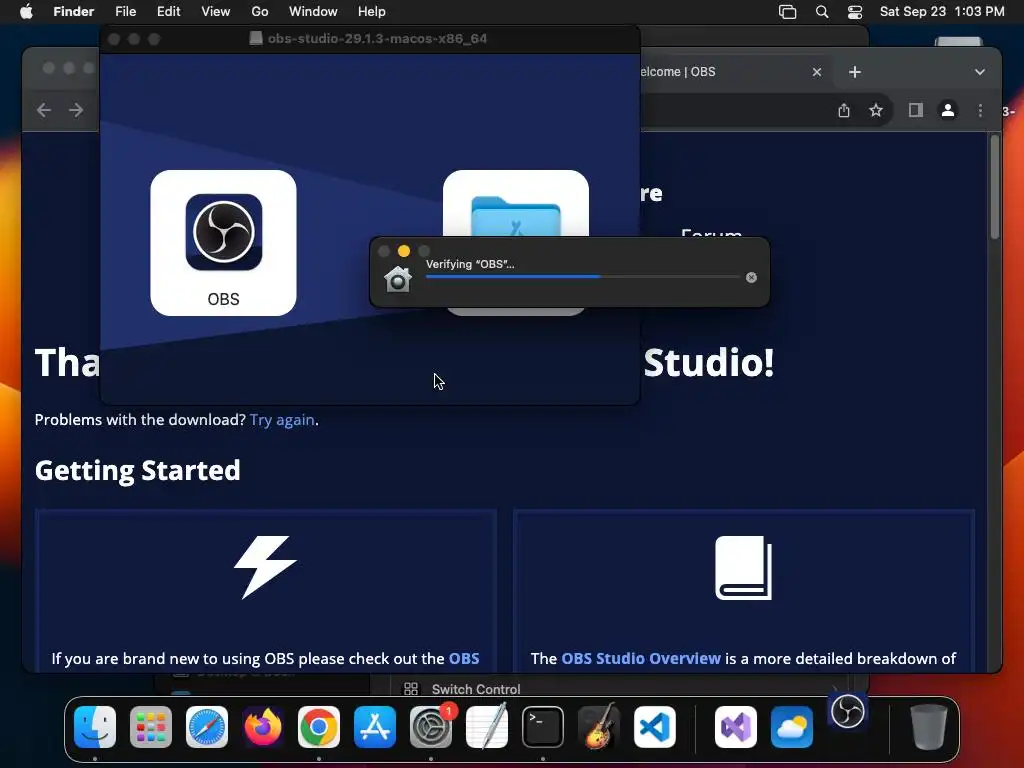Open Firefox from the Dock
Image resolution: width=1024 pixels, height=768 pixels.
(263, 727)
